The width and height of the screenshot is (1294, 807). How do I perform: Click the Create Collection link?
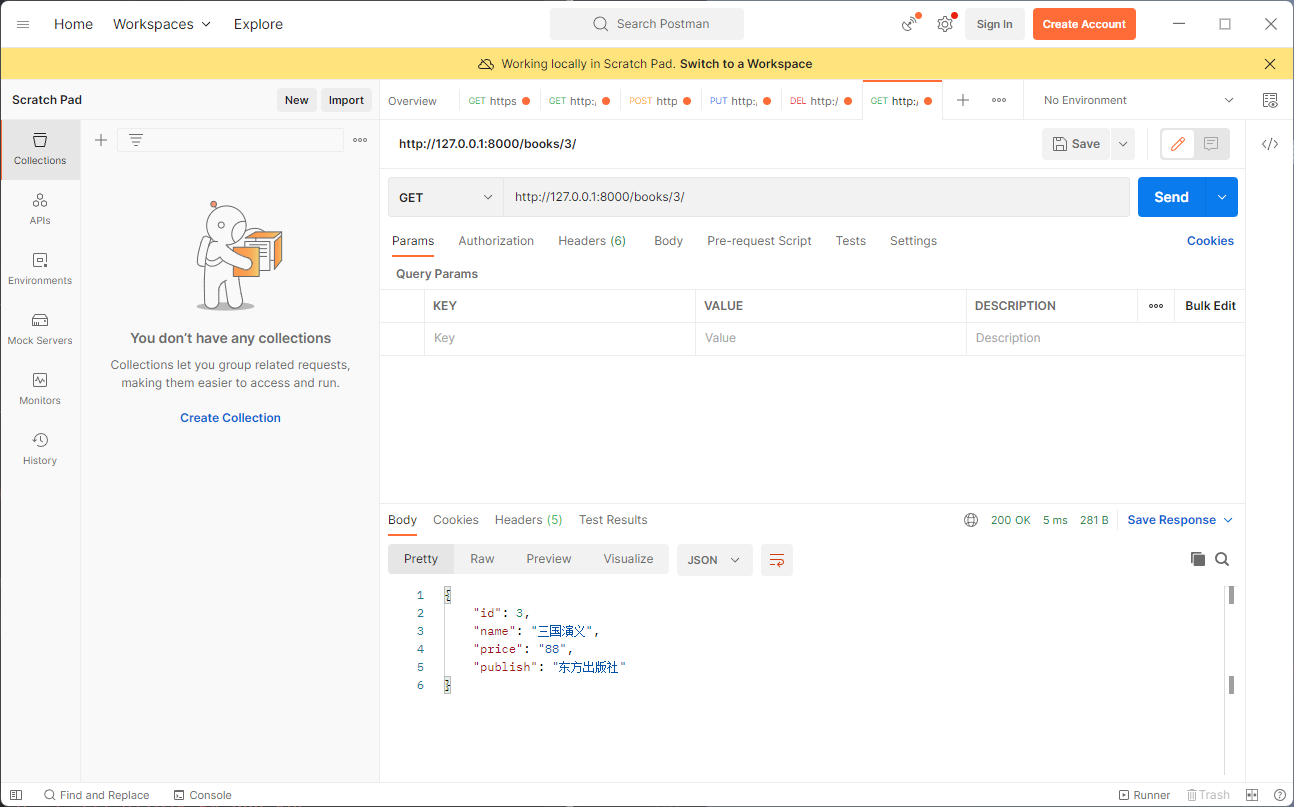230,418
